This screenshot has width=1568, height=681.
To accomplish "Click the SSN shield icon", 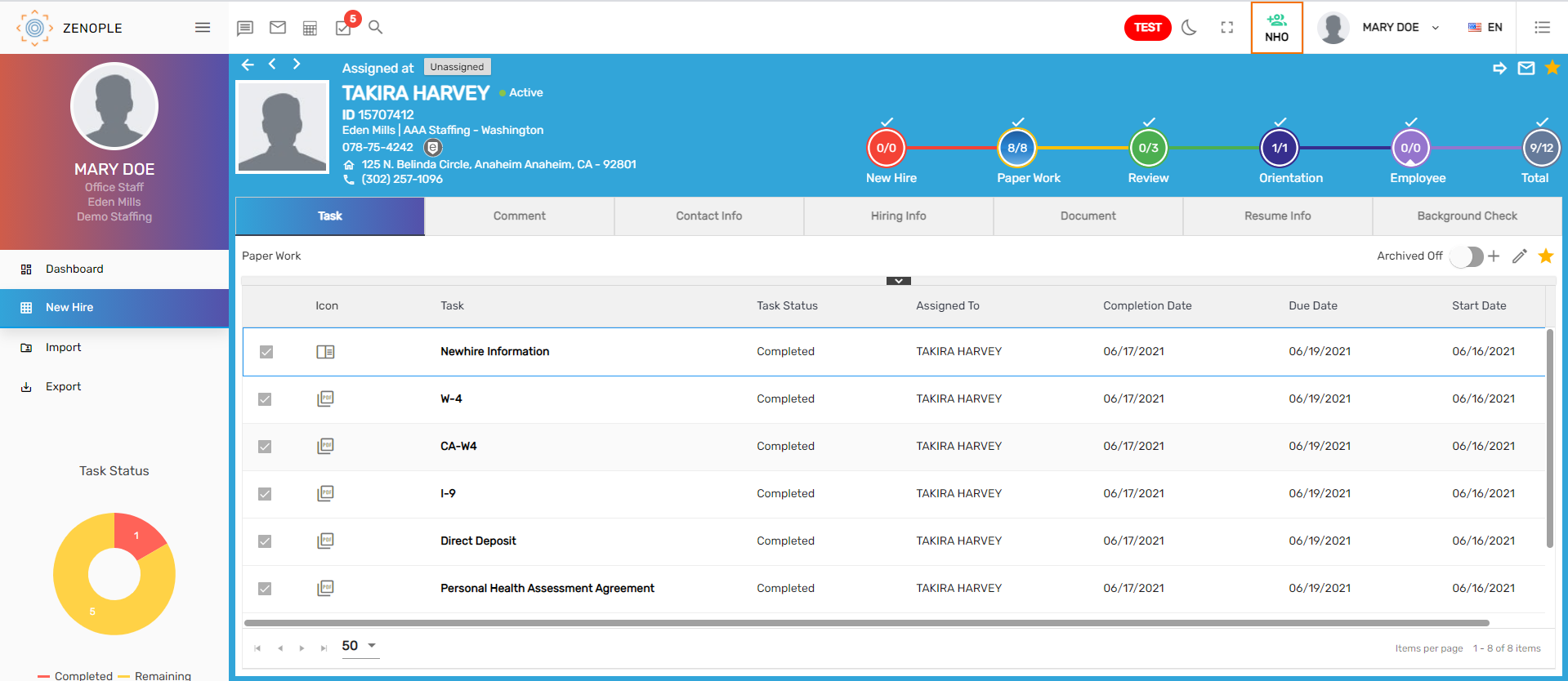I will [433, 148].
